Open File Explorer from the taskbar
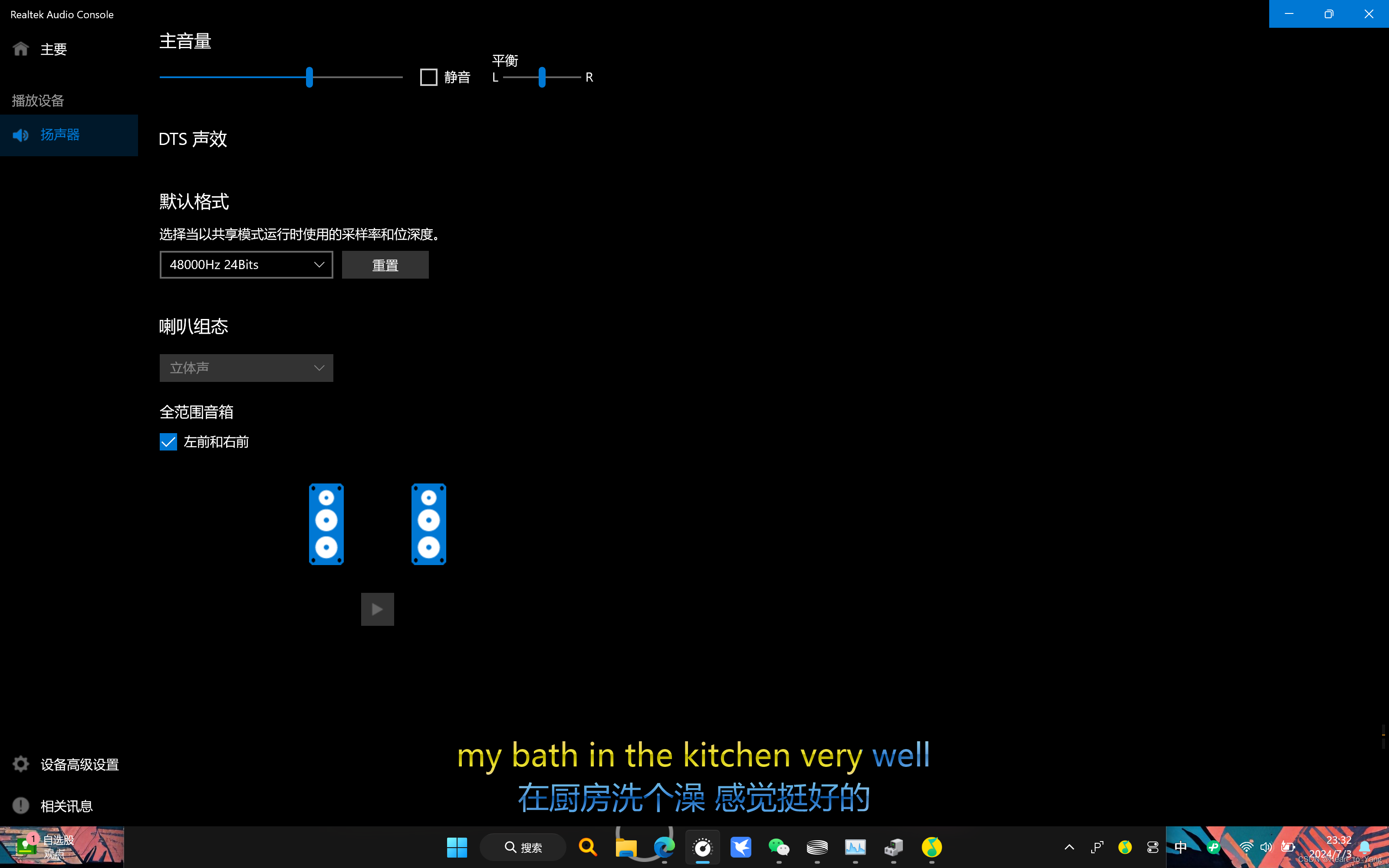The width and height of the screenshot is (1389, 868). click(625, 847)
